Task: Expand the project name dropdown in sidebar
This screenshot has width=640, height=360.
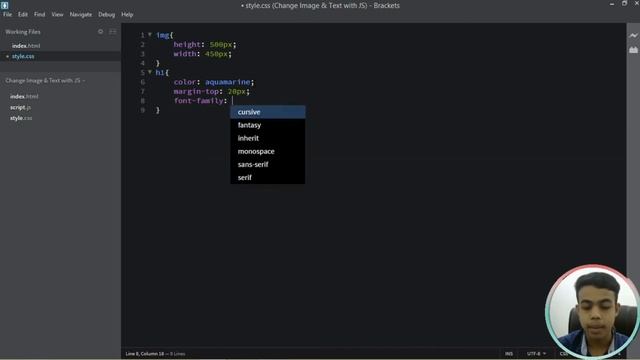Action: pyautogui.click(x=45, y=80)
